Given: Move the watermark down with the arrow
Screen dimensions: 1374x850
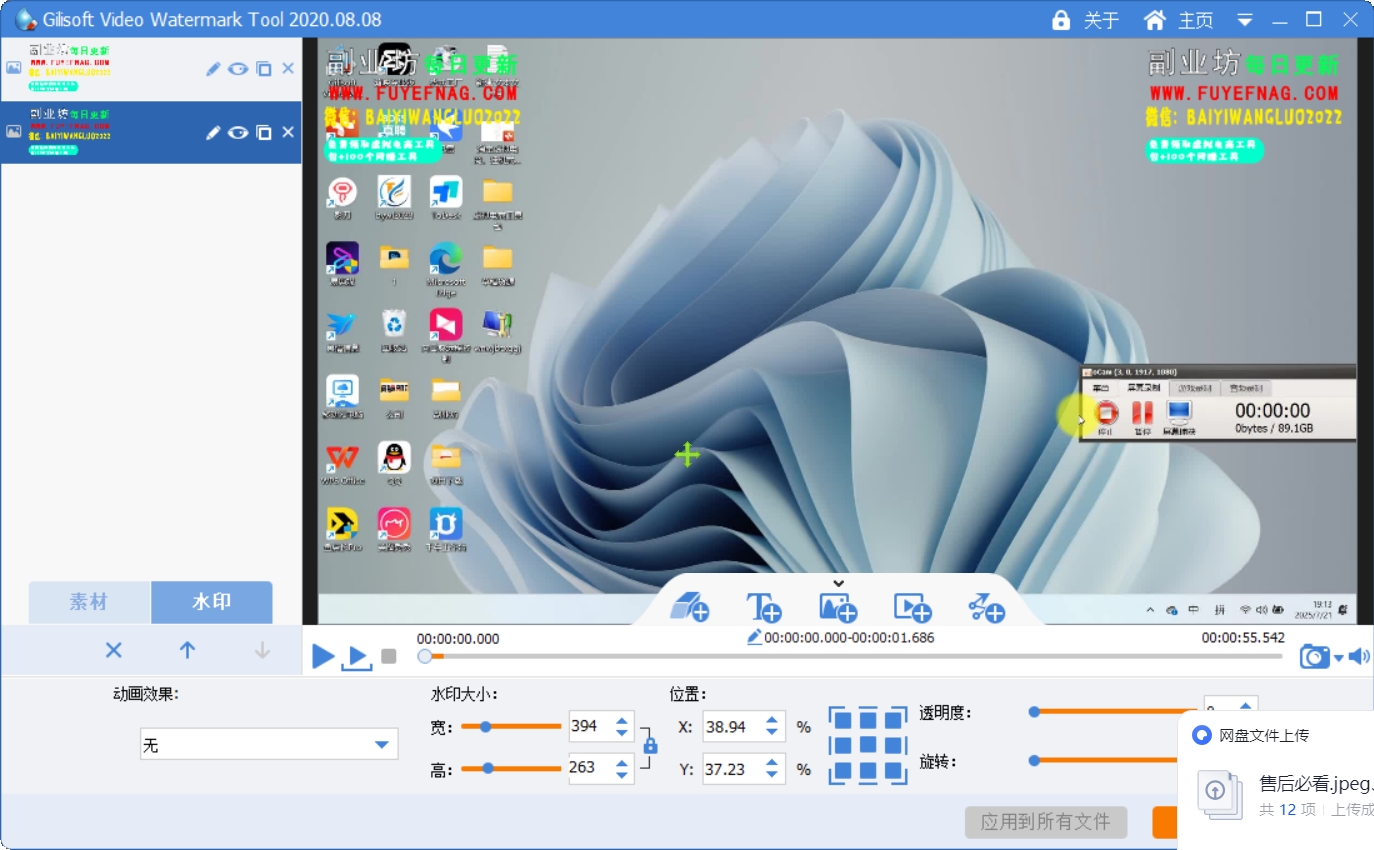Looking at the screenshot, I should [x=262, y=650].
